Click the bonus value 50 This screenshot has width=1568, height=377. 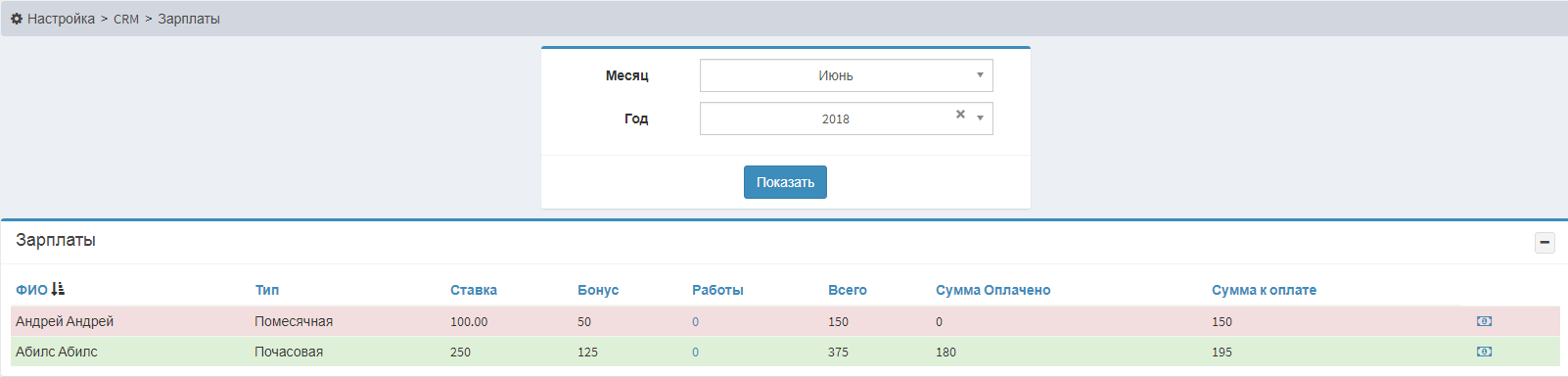[x=584, y=322]
